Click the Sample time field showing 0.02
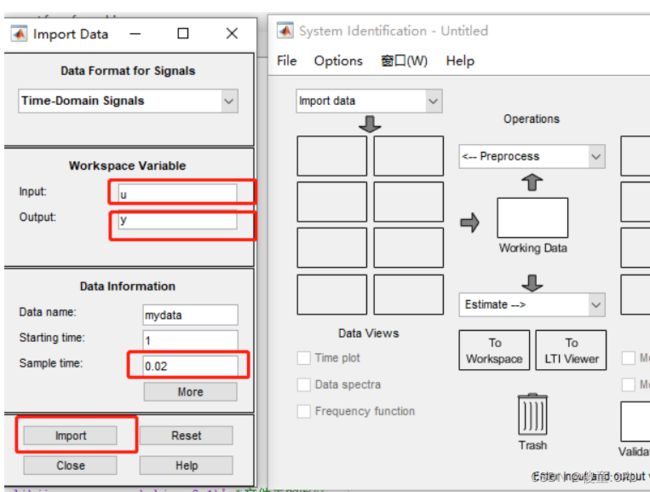 [x=190, y=366]
